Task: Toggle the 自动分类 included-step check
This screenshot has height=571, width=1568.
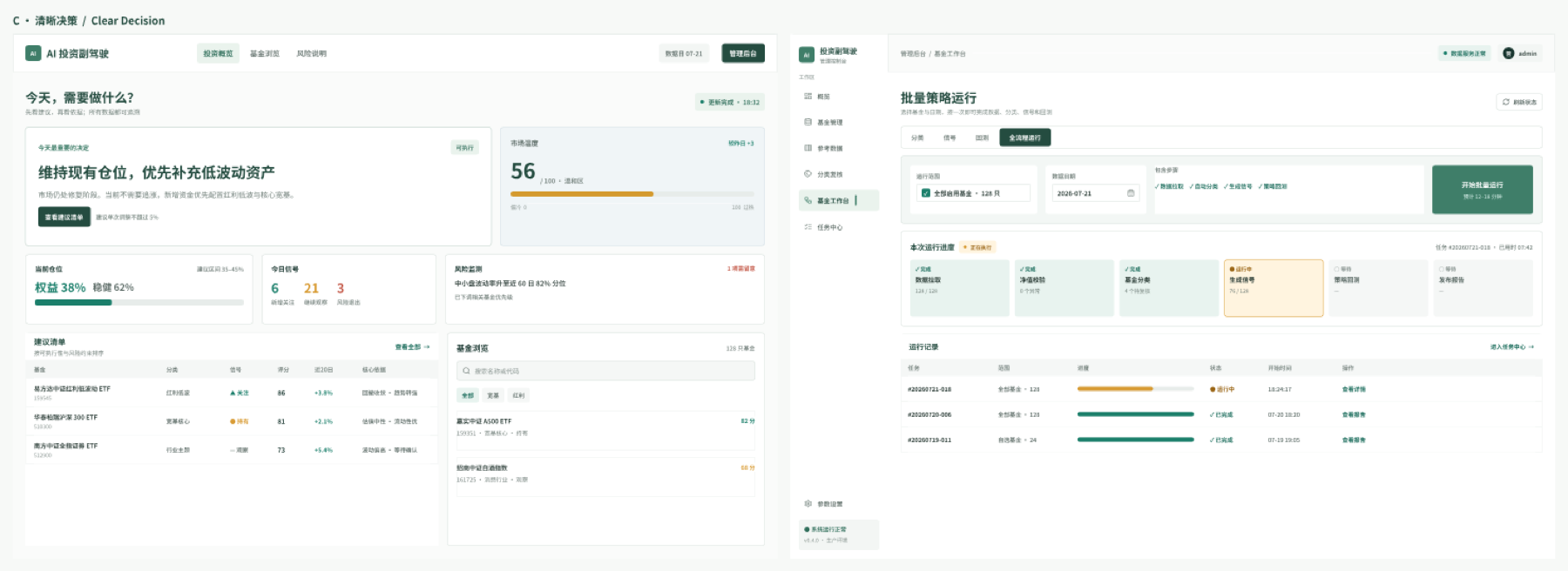Action: coord(1204,186)
